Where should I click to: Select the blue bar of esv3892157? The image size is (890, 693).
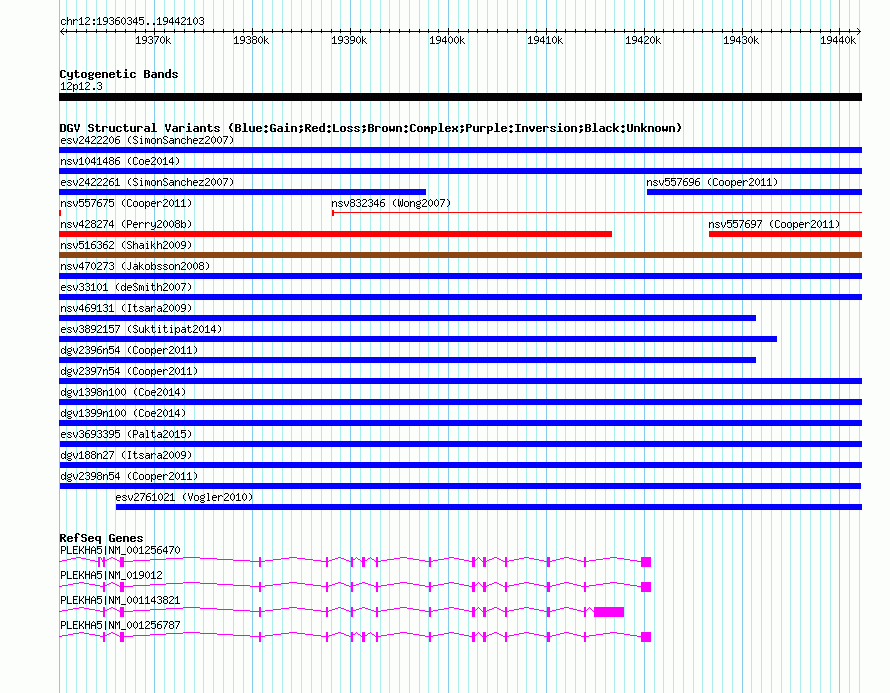(418, 339)
